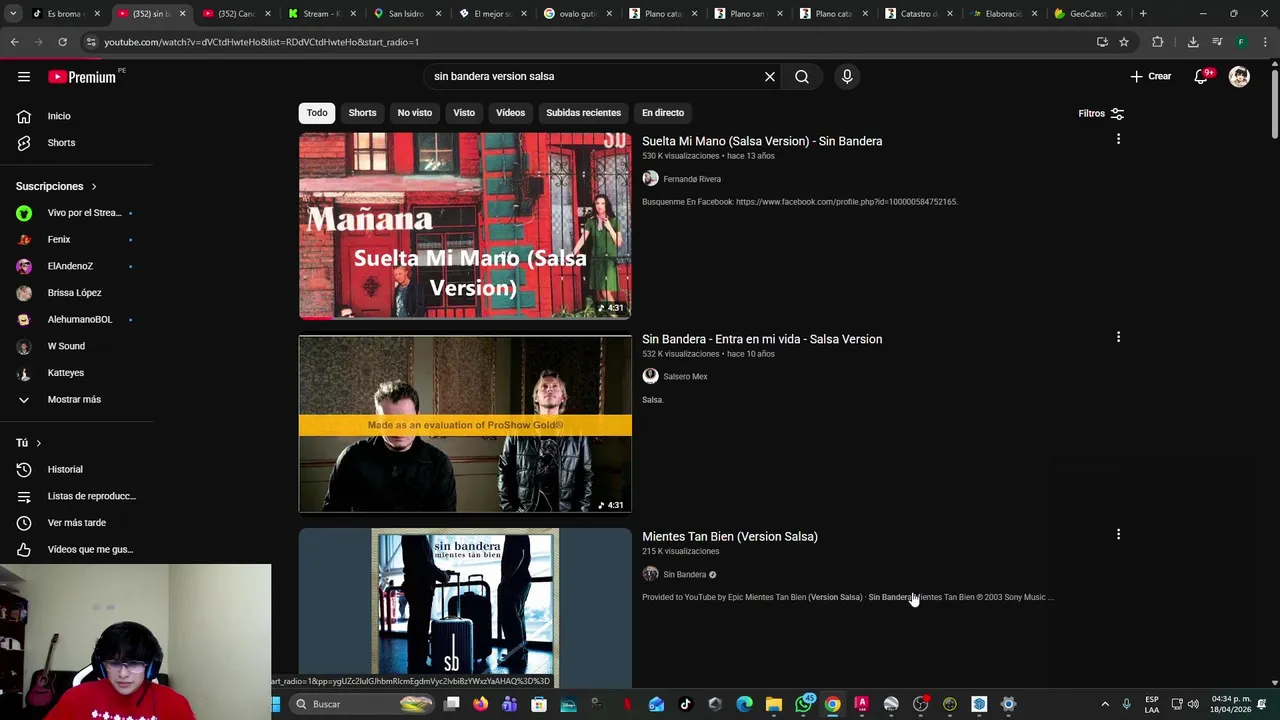This screenshot has height=720, width=1280.
Task: Click the magnifier search button
Action: [802, 76]
